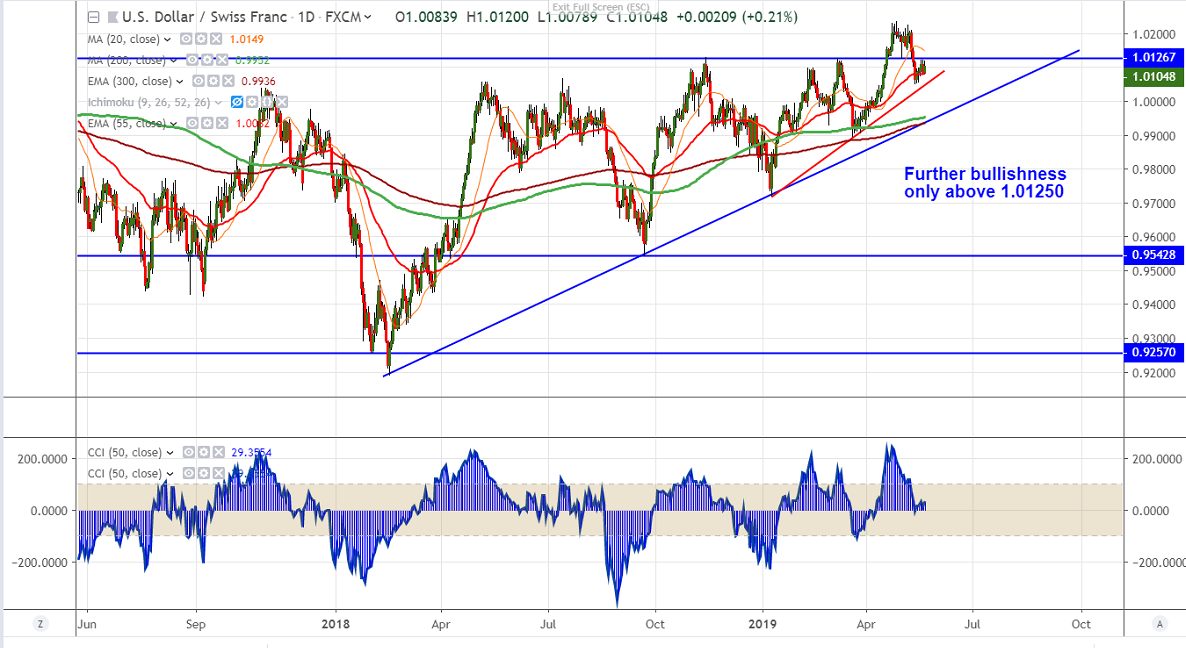The height and width of the screenshot is (648, 1186).
Task: Remove the MA (20, close) indicator
Action: [216, 39]
